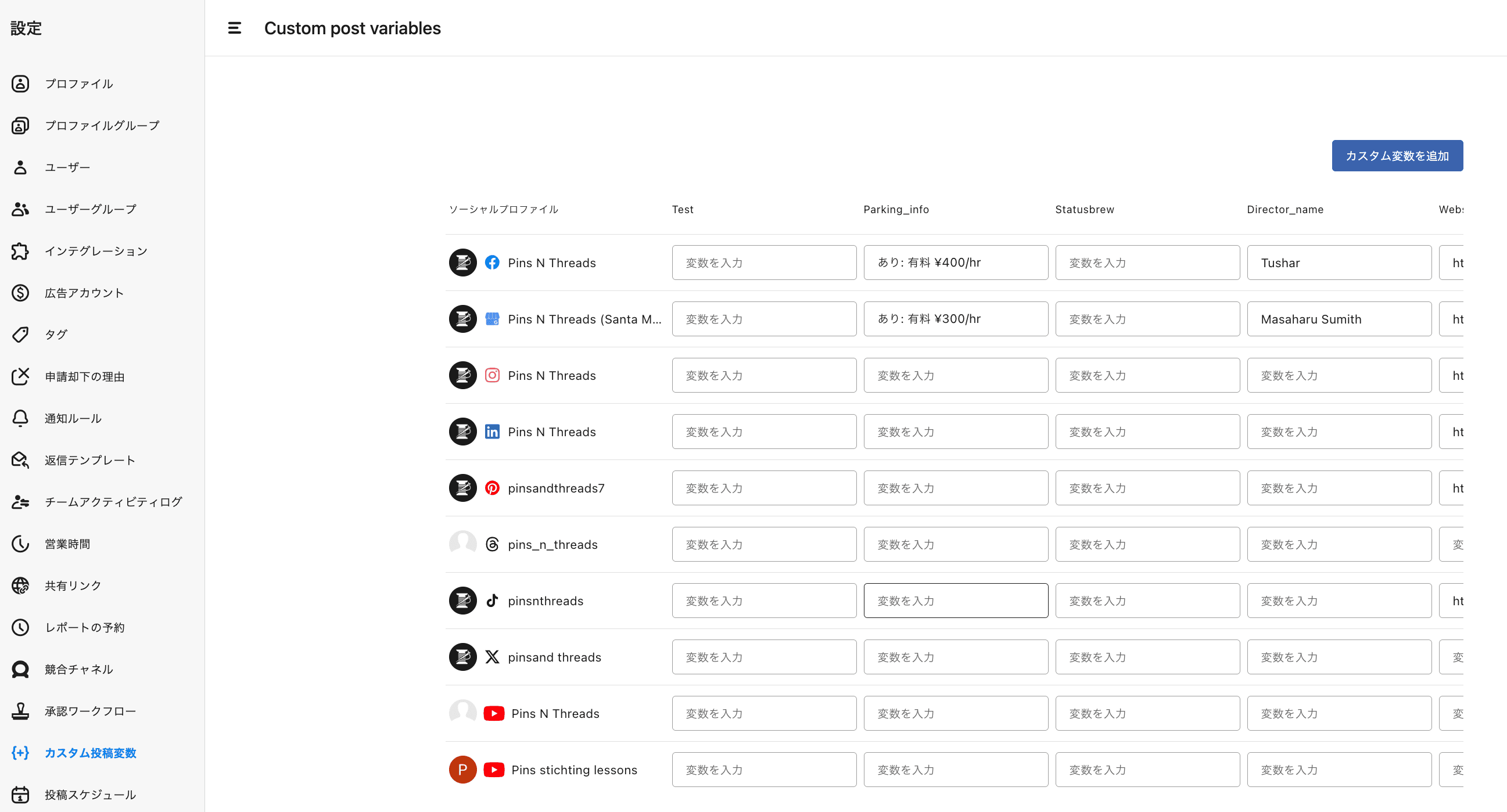Go to 広告アカウント in sidebar

84,293
